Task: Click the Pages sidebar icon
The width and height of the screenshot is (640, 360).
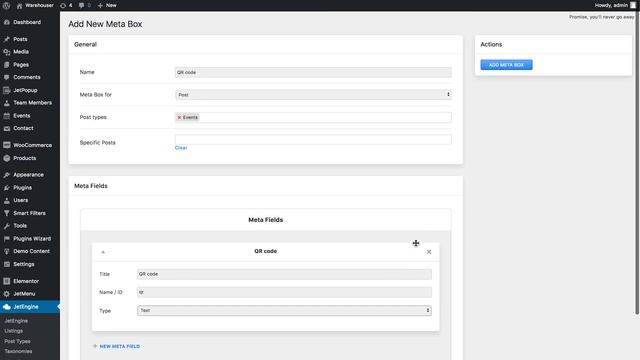Action: 7,64
